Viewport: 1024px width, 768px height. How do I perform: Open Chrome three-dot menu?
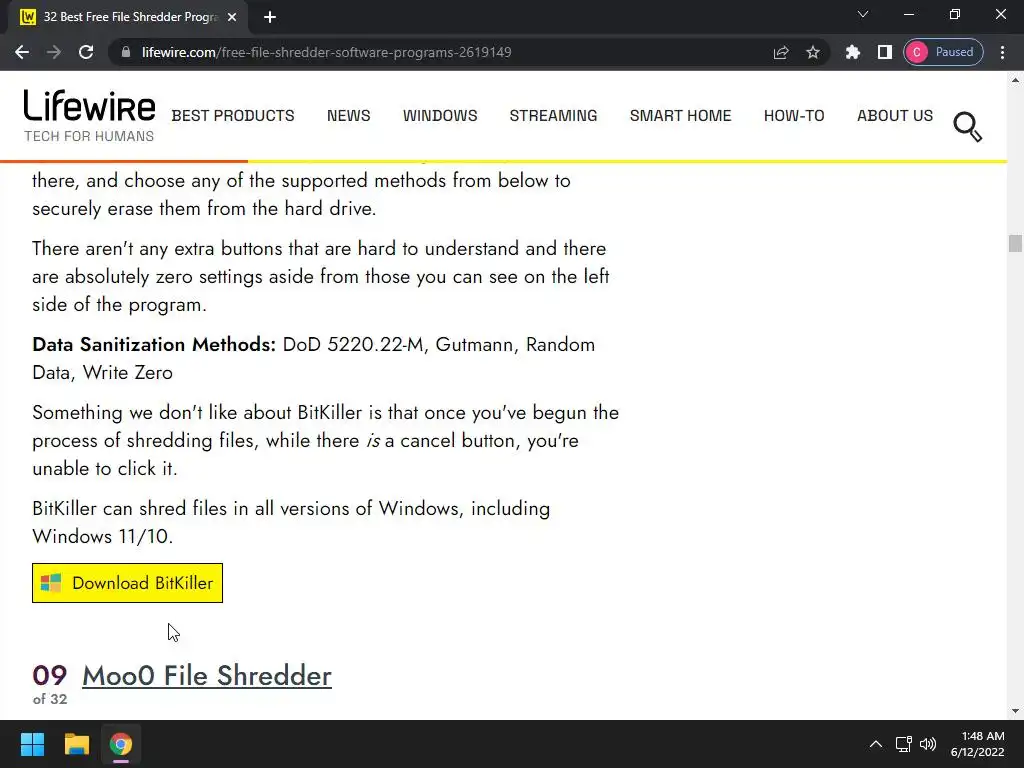1002,52
